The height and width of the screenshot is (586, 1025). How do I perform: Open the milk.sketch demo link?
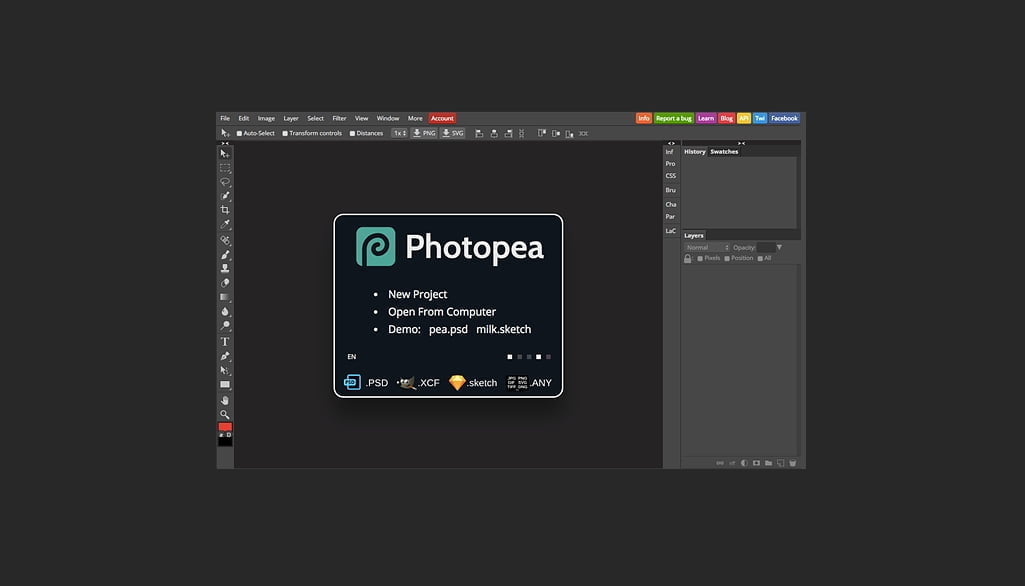click(x=503, y=330)
